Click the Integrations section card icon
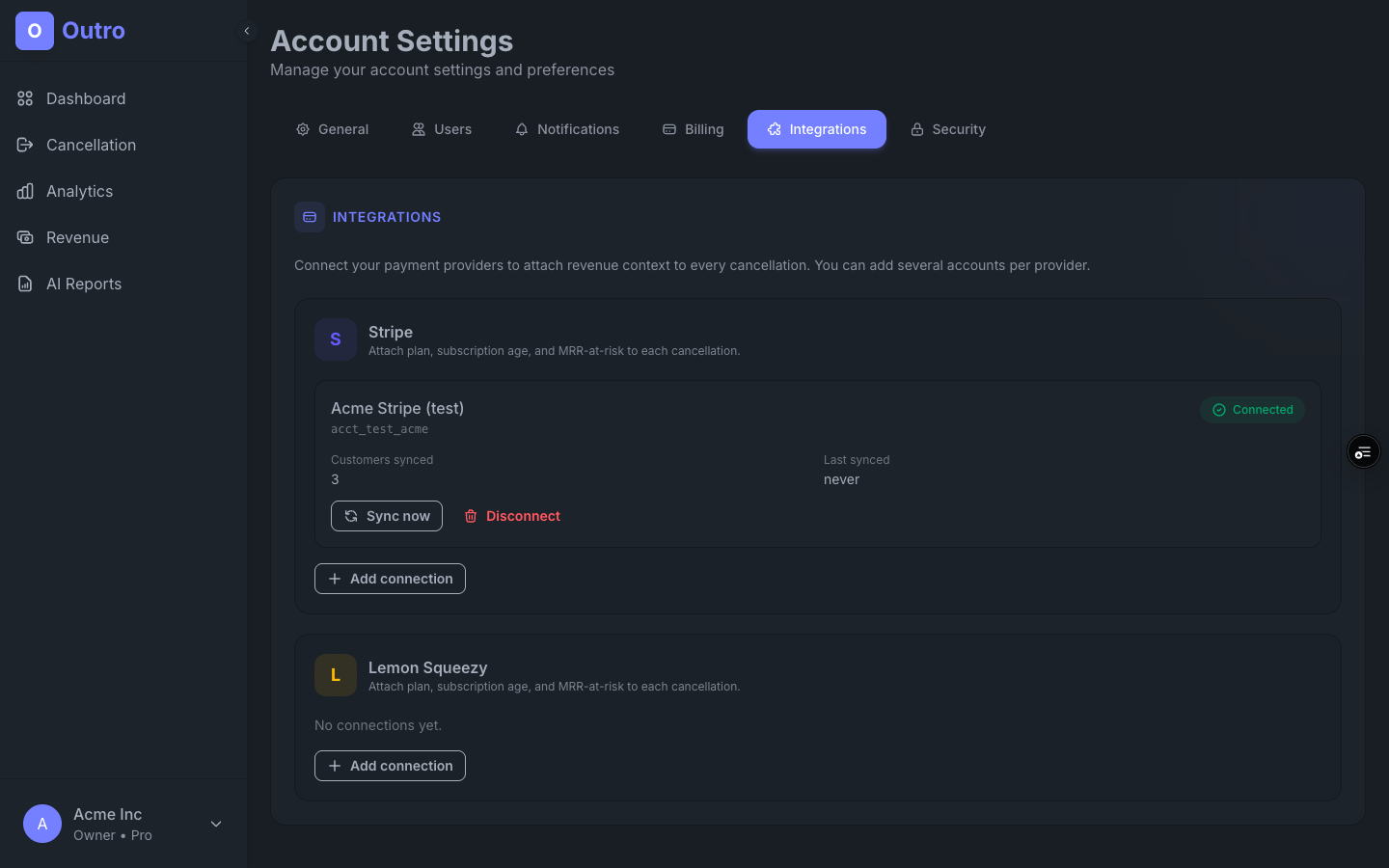Screen dimensions: 1389x868 click(310, 217)
